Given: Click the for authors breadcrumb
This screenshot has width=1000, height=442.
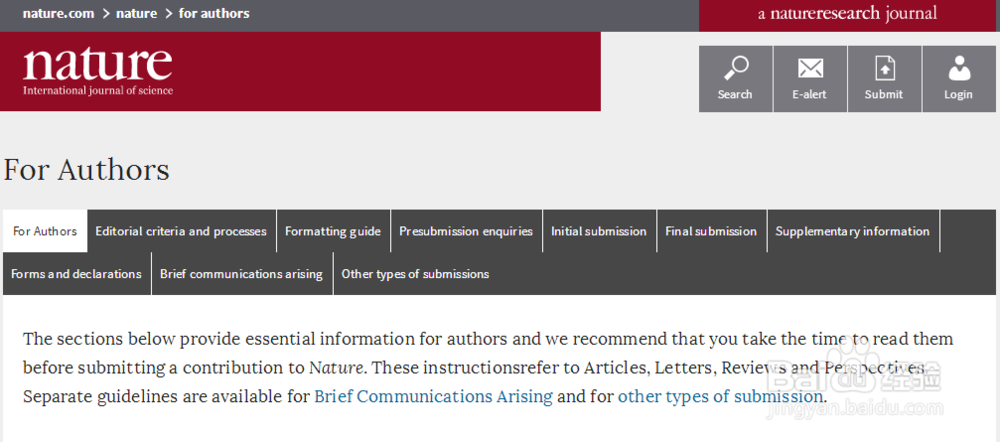Looking at the screenshot, I should [x=214, y=13].
